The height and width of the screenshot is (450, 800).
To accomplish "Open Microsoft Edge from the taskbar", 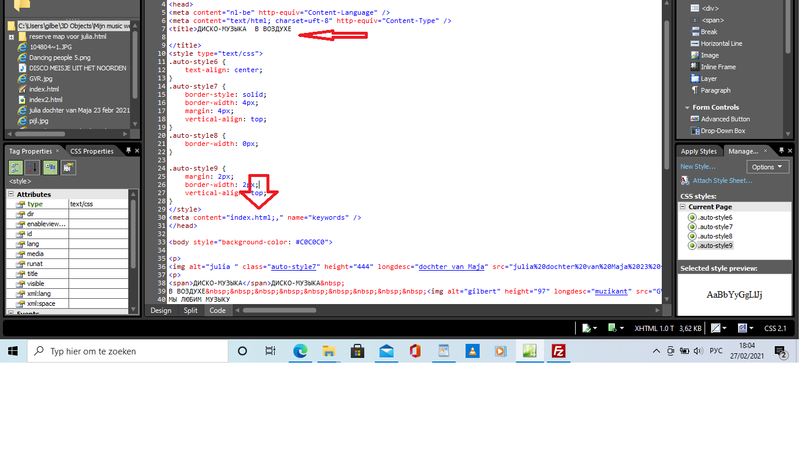I will [299, 351].
